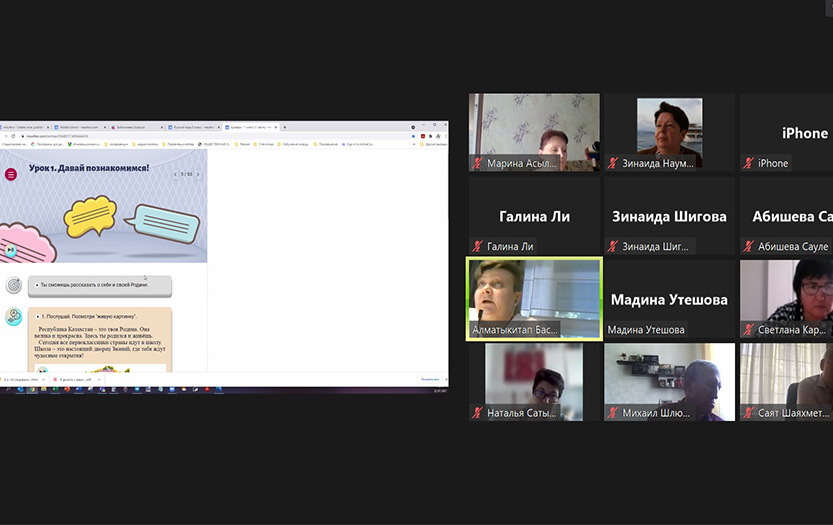Open the downloaded pdf file in downloads bar

point(74,379)
